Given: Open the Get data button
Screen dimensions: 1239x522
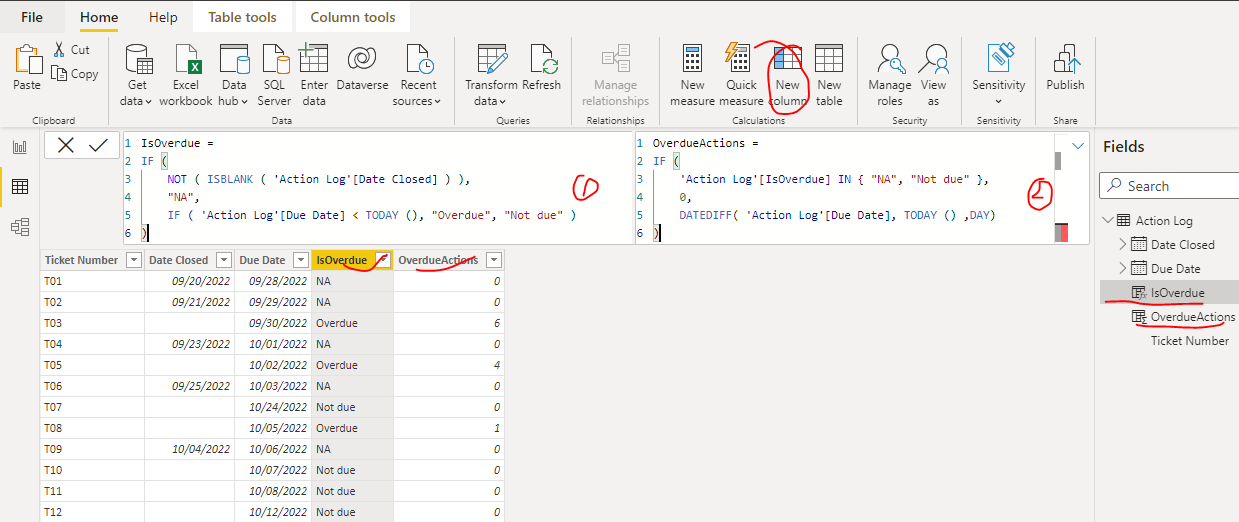Looking at the screenshot, I should 136,75.
